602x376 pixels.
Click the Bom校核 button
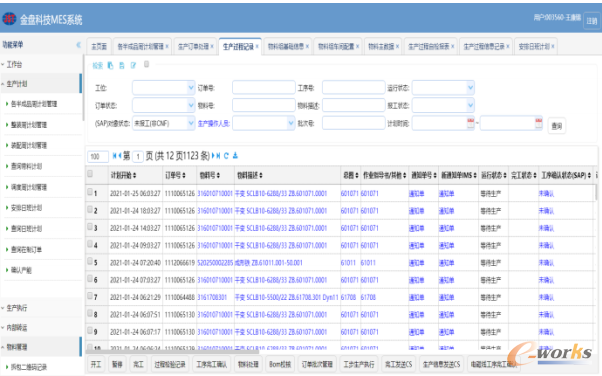click(280, 364)
